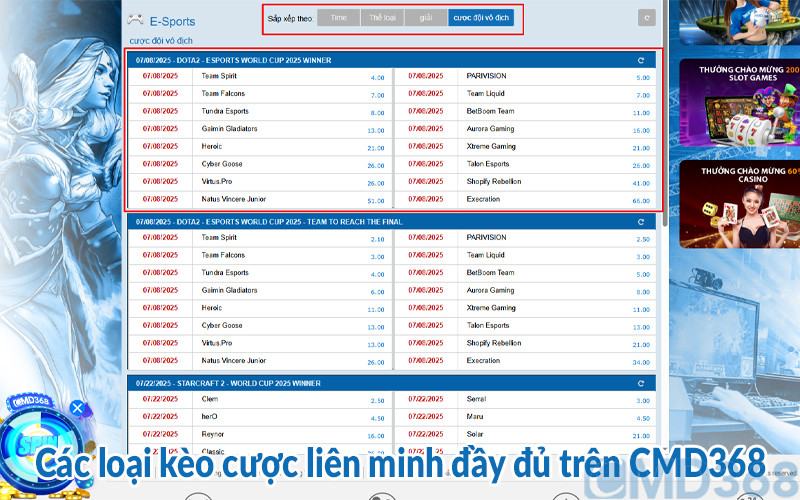Click Virtus.Pro in the winner table
The image size is (800, 500).
tap(216, 182)
